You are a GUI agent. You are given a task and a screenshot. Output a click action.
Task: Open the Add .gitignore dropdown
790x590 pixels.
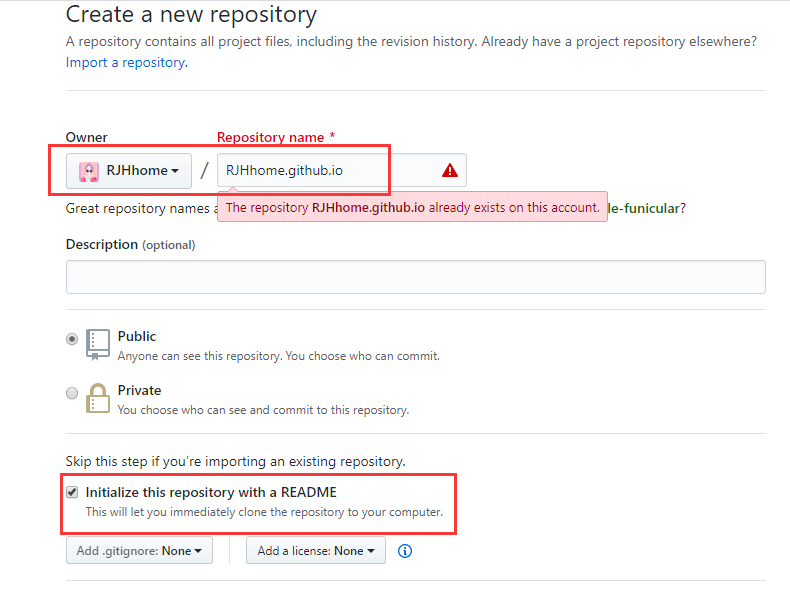pos(139,550)
